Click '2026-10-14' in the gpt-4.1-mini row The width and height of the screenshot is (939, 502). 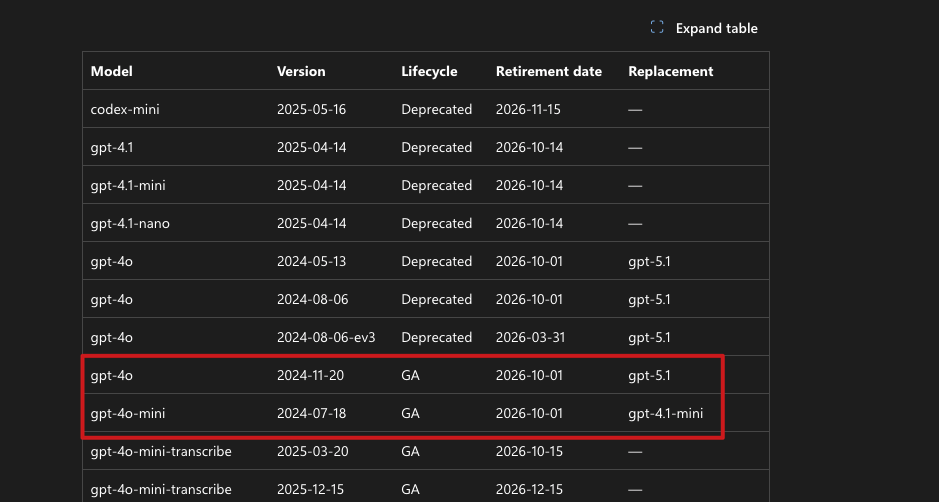point(529,185)
